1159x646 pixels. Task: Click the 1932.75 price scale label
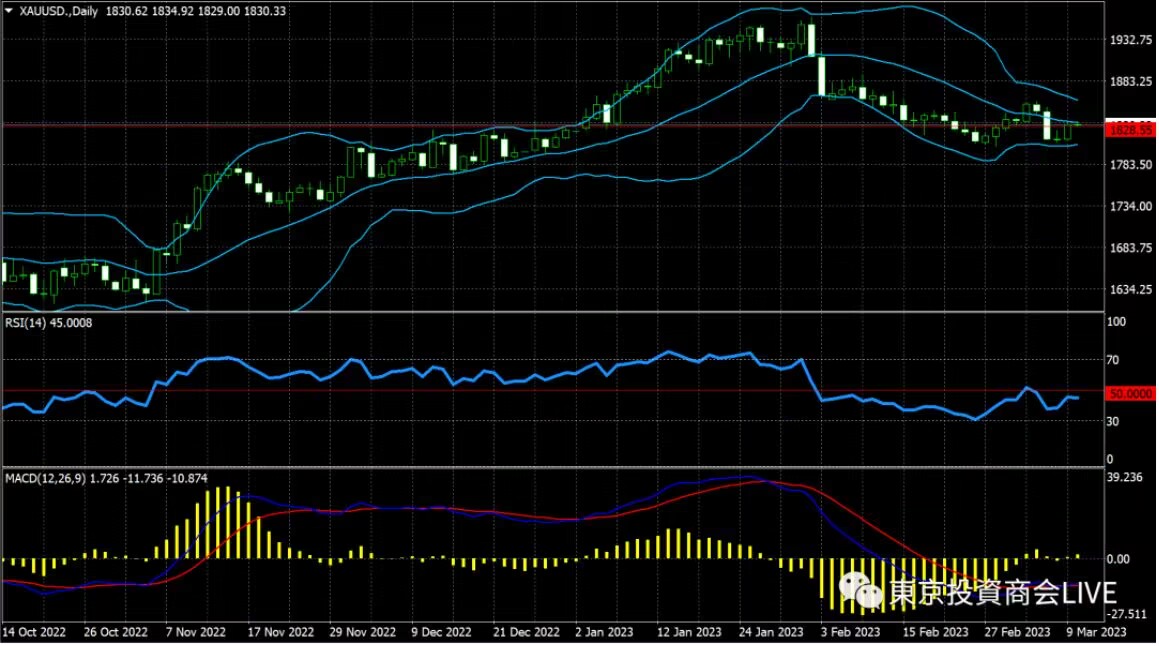[1131, 40]
